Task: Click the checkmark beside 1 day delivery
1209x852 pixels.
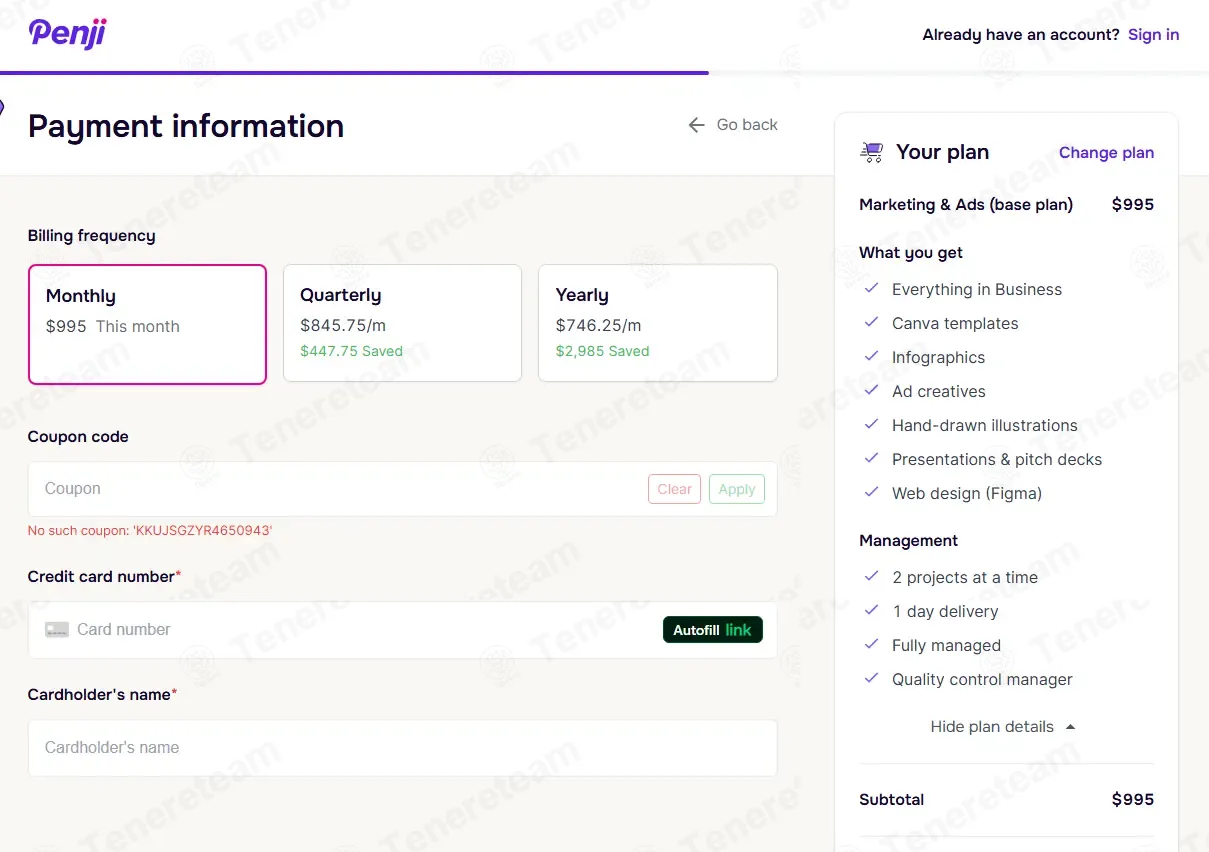Action: click(871, 611)
